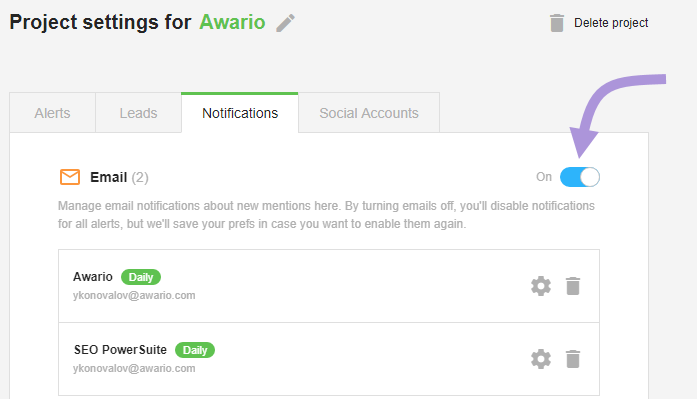Screen dimensions: 697x399
Task: Remove the SEO PowerSuite notification with trash icon
Action: [573, 359]
